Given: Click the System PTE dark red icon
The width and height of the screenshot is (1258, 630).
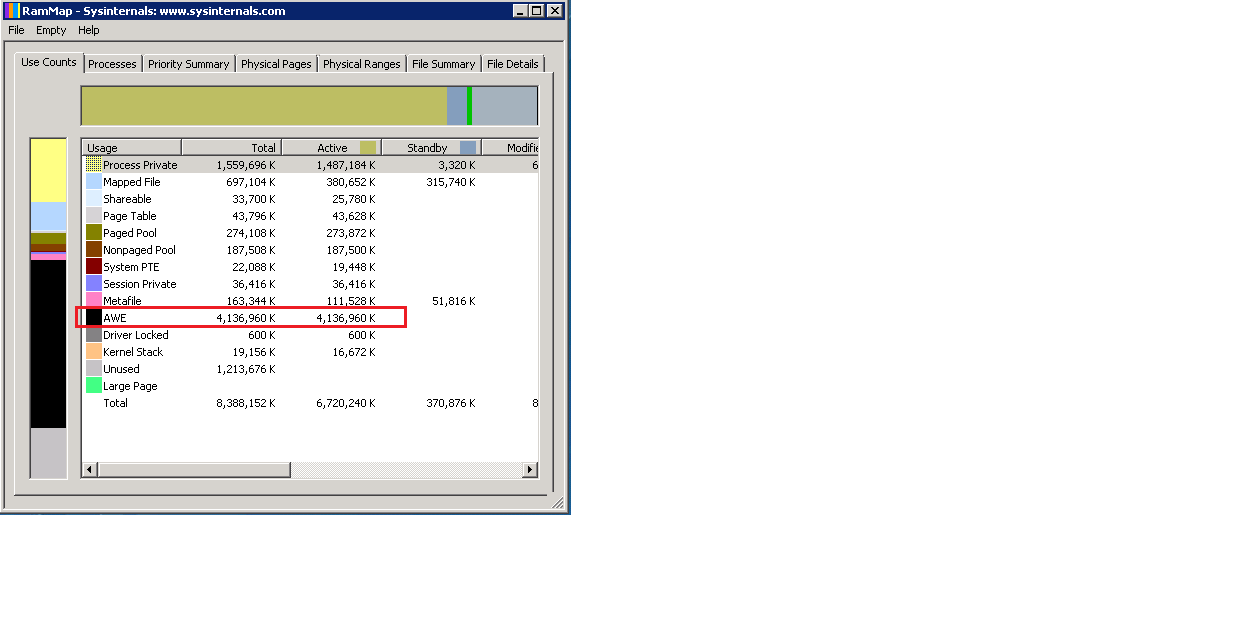Looking at the screenshot, I should [x=93, y=267].
